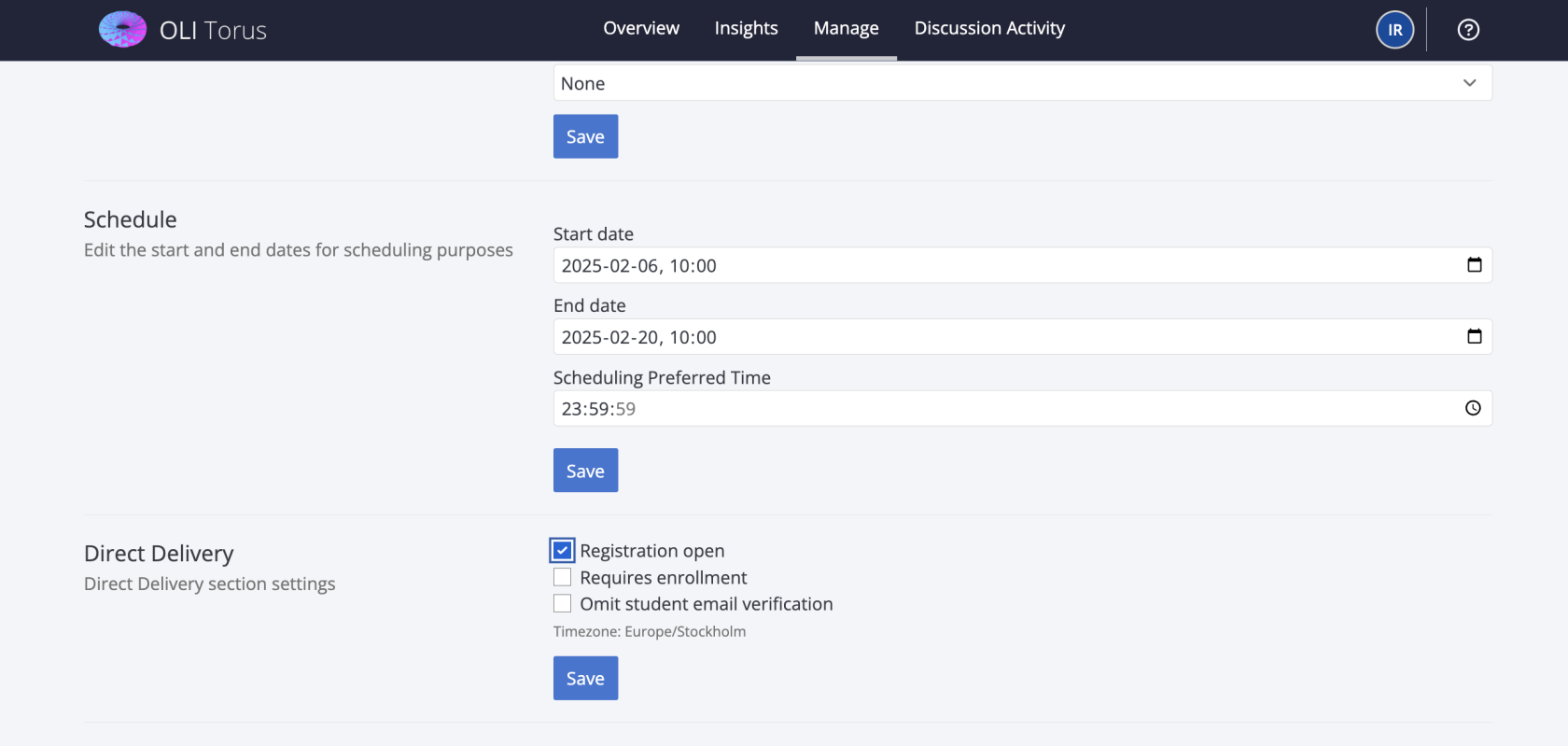Uncheck Registration open checkbox

[562, 551]
